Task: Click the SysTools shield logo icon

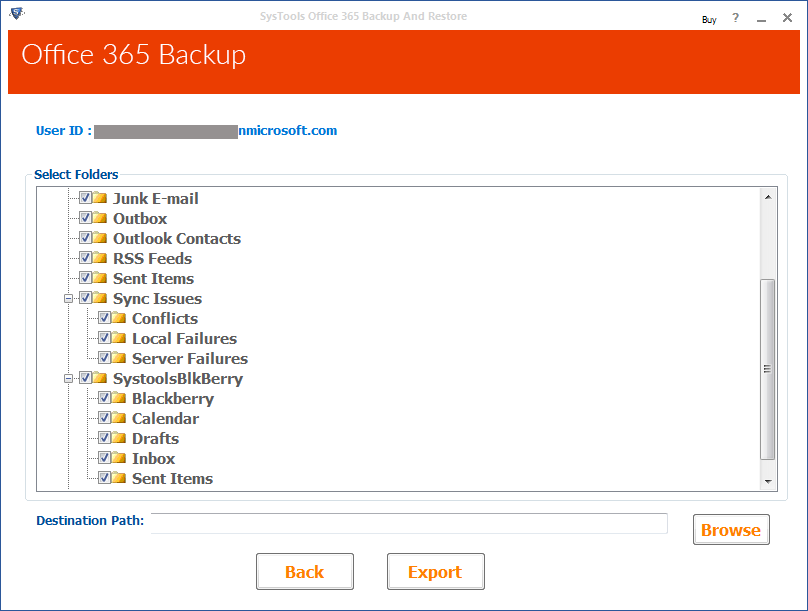Action: (x=16, y=13)
